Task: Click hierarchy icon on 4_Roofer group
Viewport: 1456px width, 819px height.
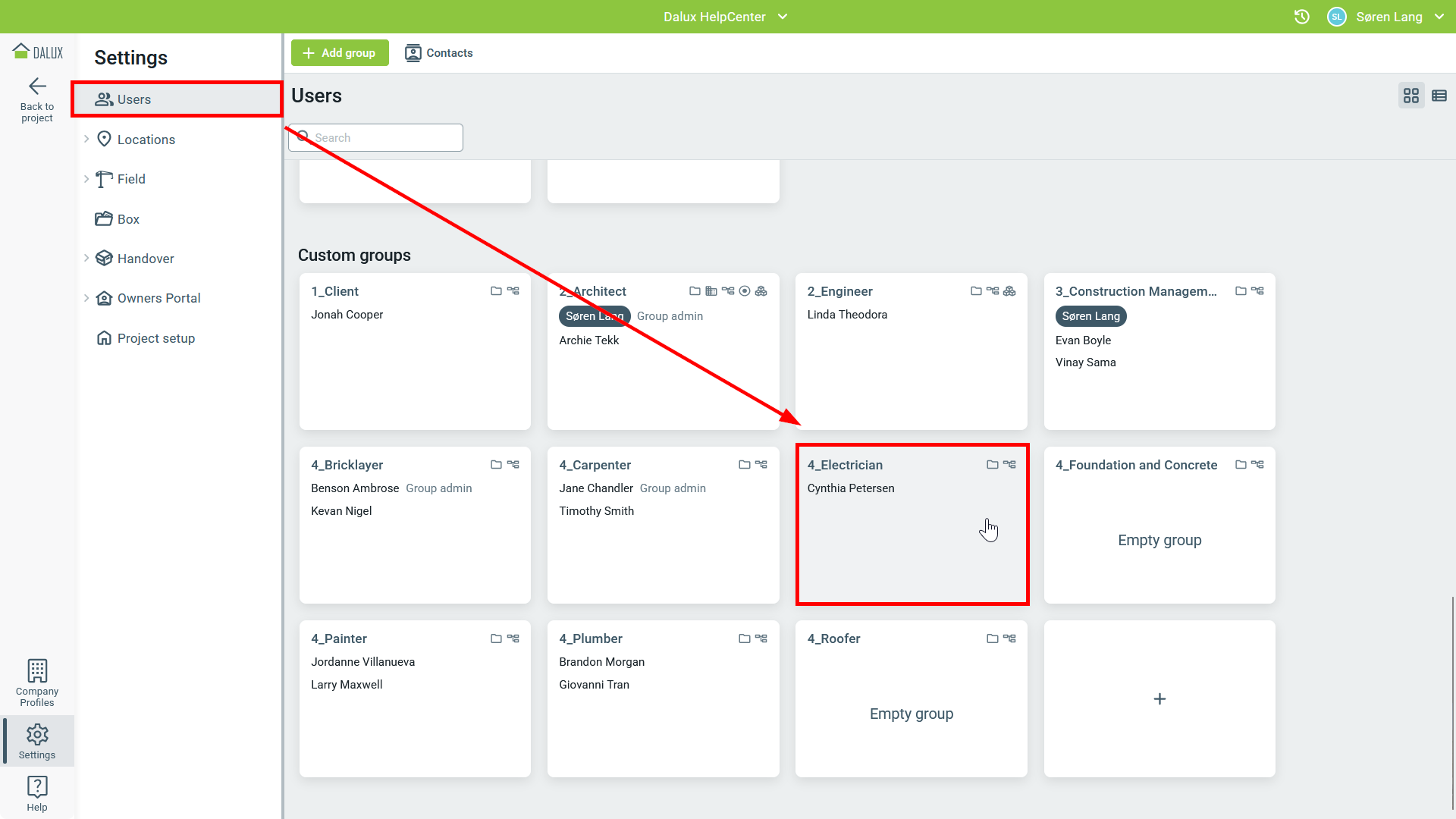Action: [1009, 639]
